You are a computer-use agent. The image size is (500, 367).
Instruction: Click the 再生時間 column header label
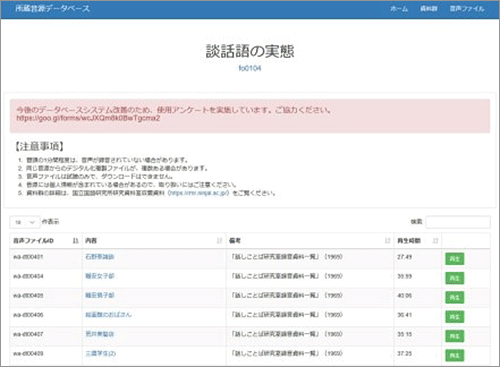click(409, 241)
